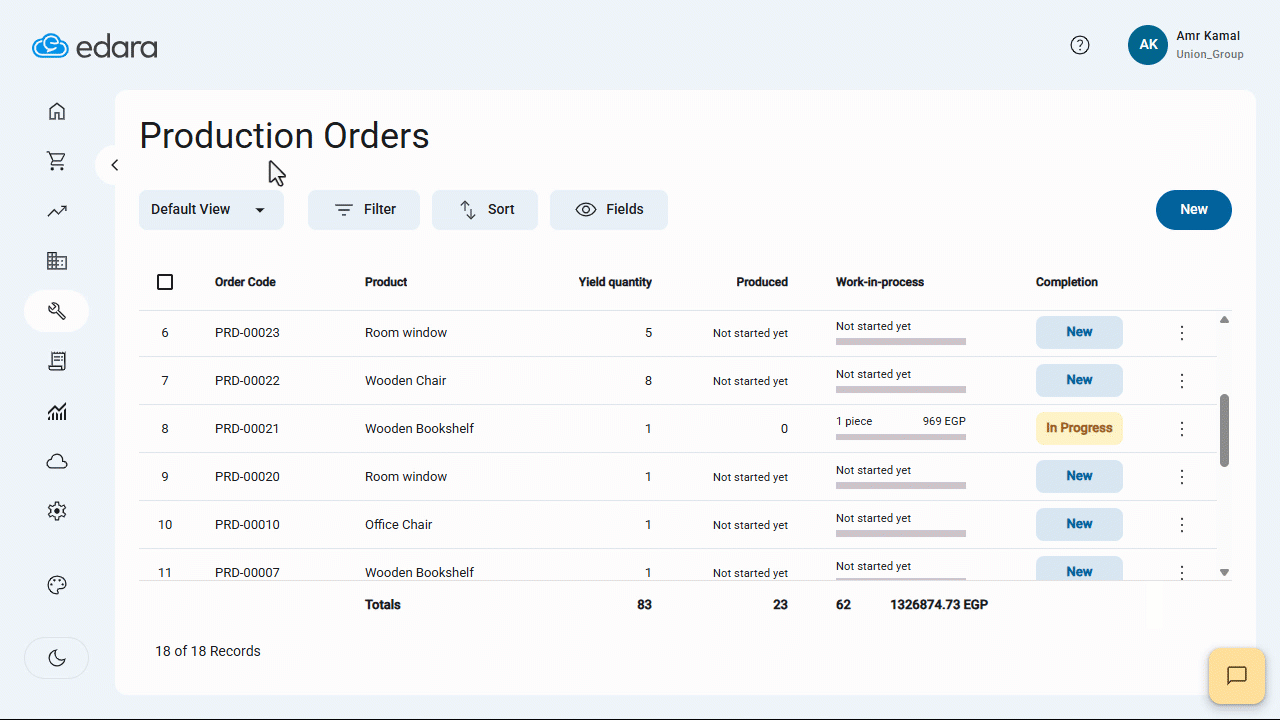Sort by the Completion column header

pyautogui.click(x=1067, y=282)
